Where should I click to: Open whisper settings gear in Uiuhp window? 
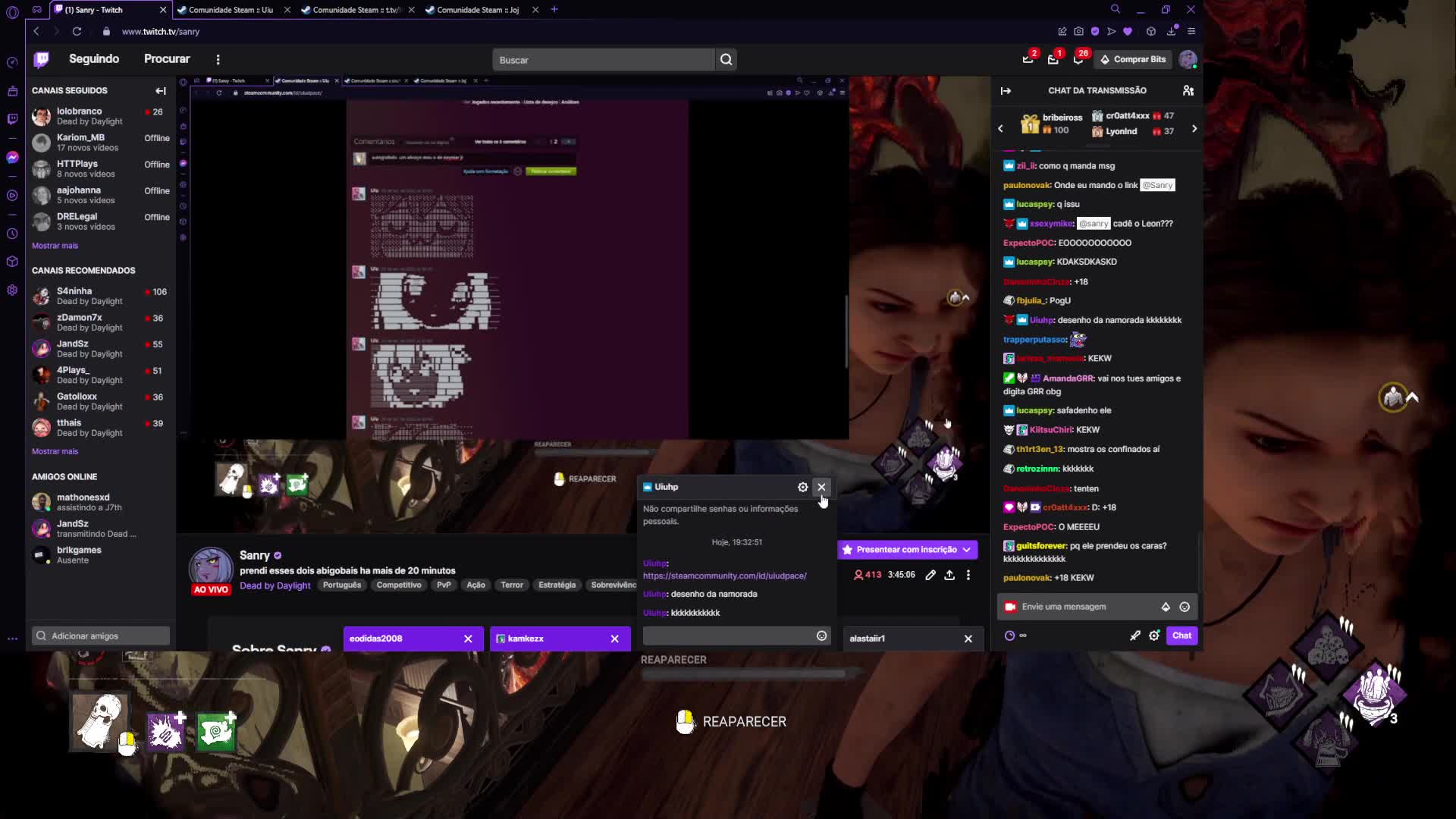(x=802, y=487)
